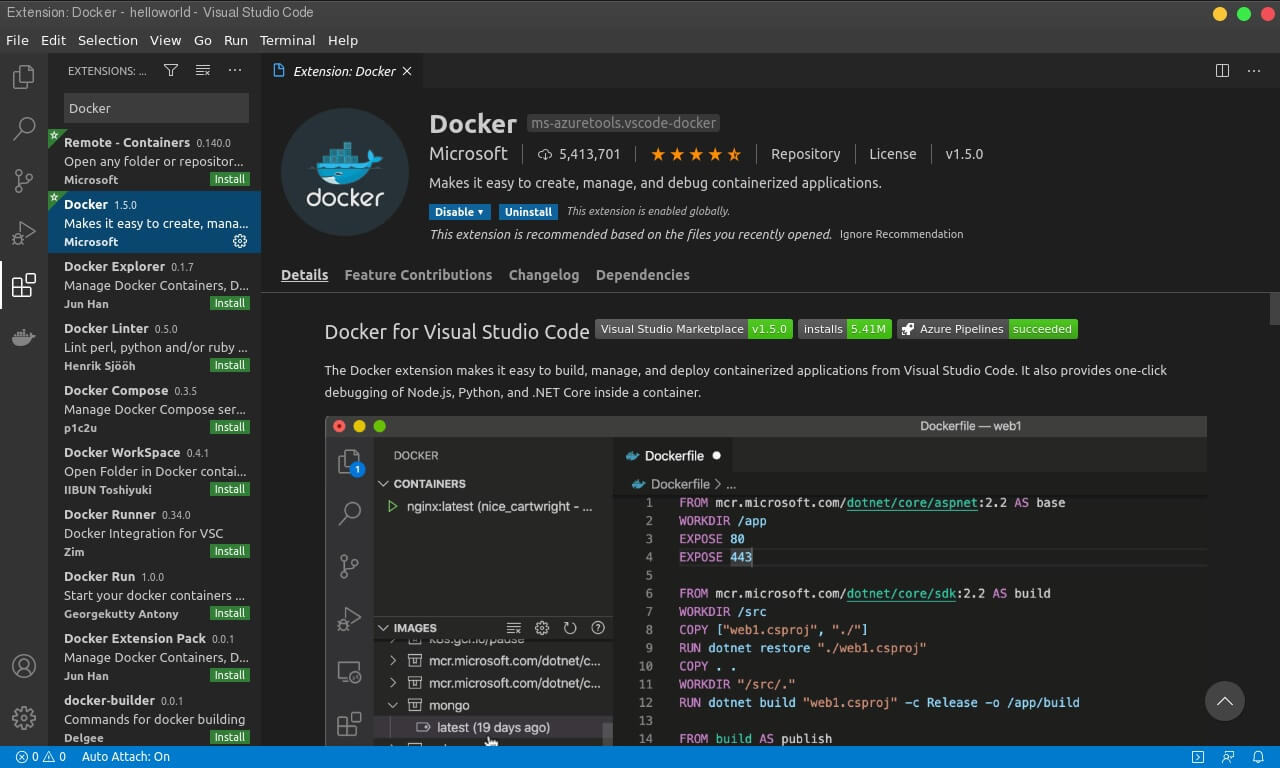Switch to the Details tab

[x=304, y=275]
